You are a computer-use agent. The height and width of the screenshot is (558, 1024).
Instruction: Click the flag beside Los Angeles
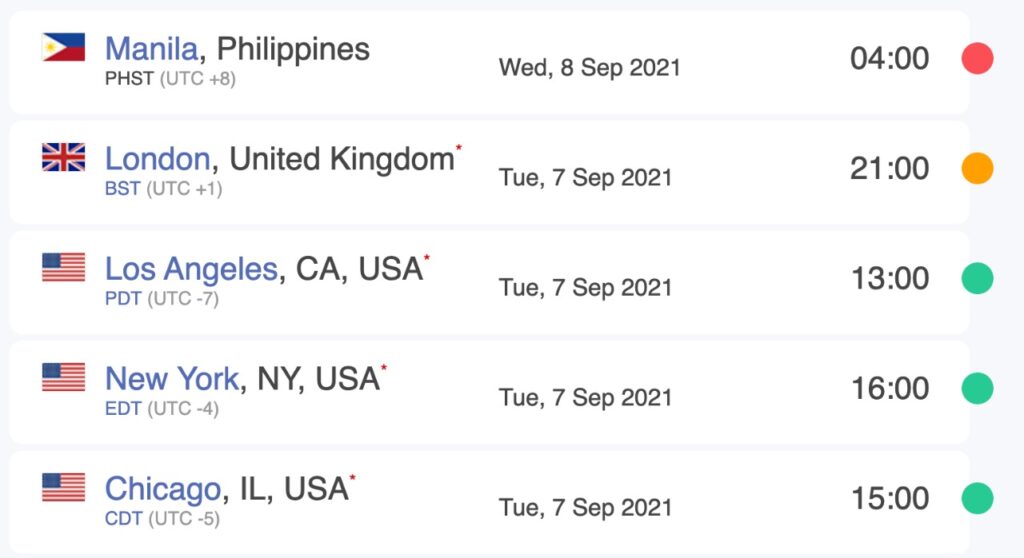(63, 267)
